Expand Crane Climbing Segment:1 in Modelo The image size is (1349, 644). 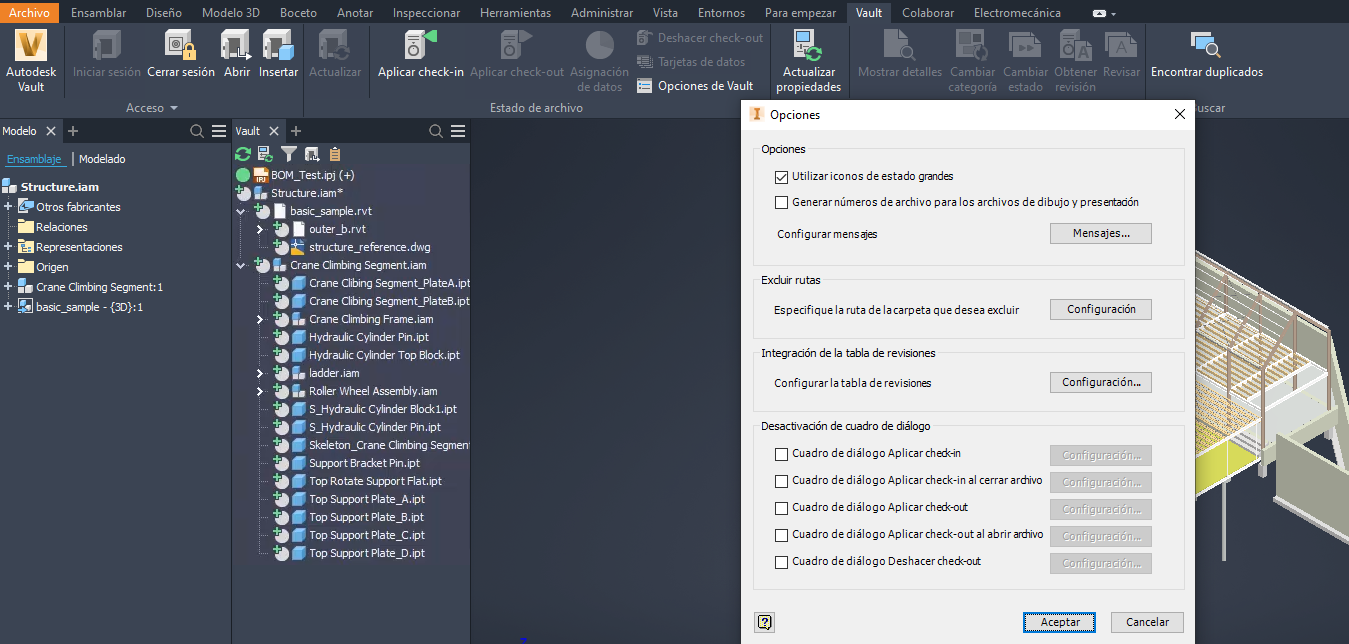tap(8, 287)
